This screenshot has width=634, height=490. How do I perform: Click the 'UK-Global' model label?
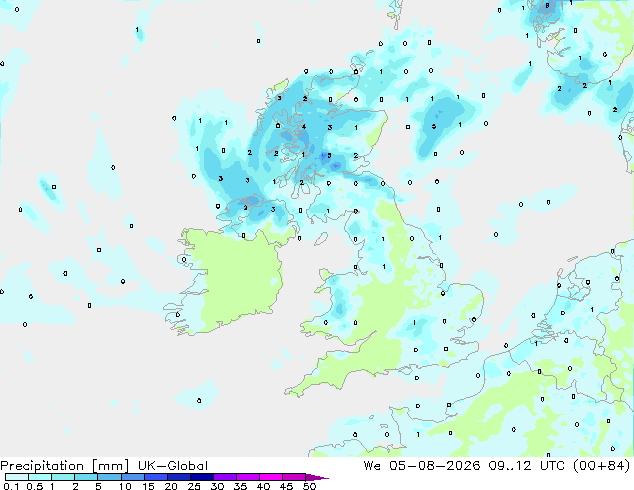[173, 466]
